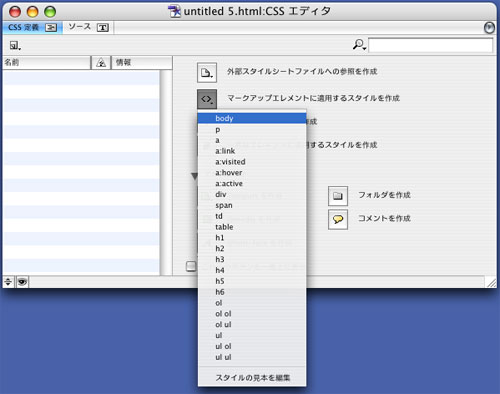Switch to the ソース tab
The image size is (500, 394).
(x=88, y=27)
